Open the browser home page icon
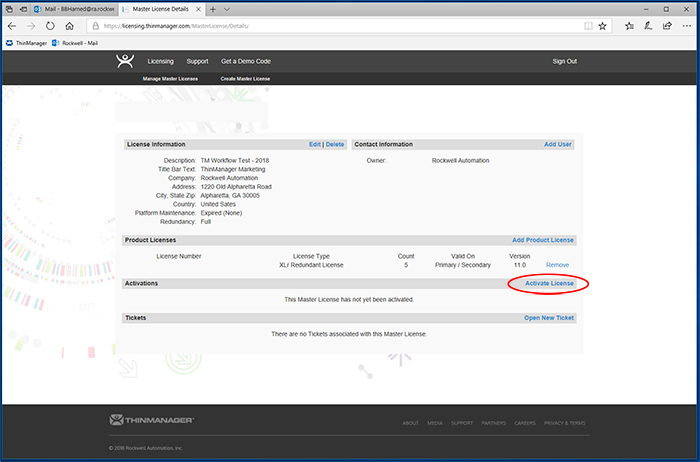The height and width of the screenshot is (462, 700). (x=70, y=26)
